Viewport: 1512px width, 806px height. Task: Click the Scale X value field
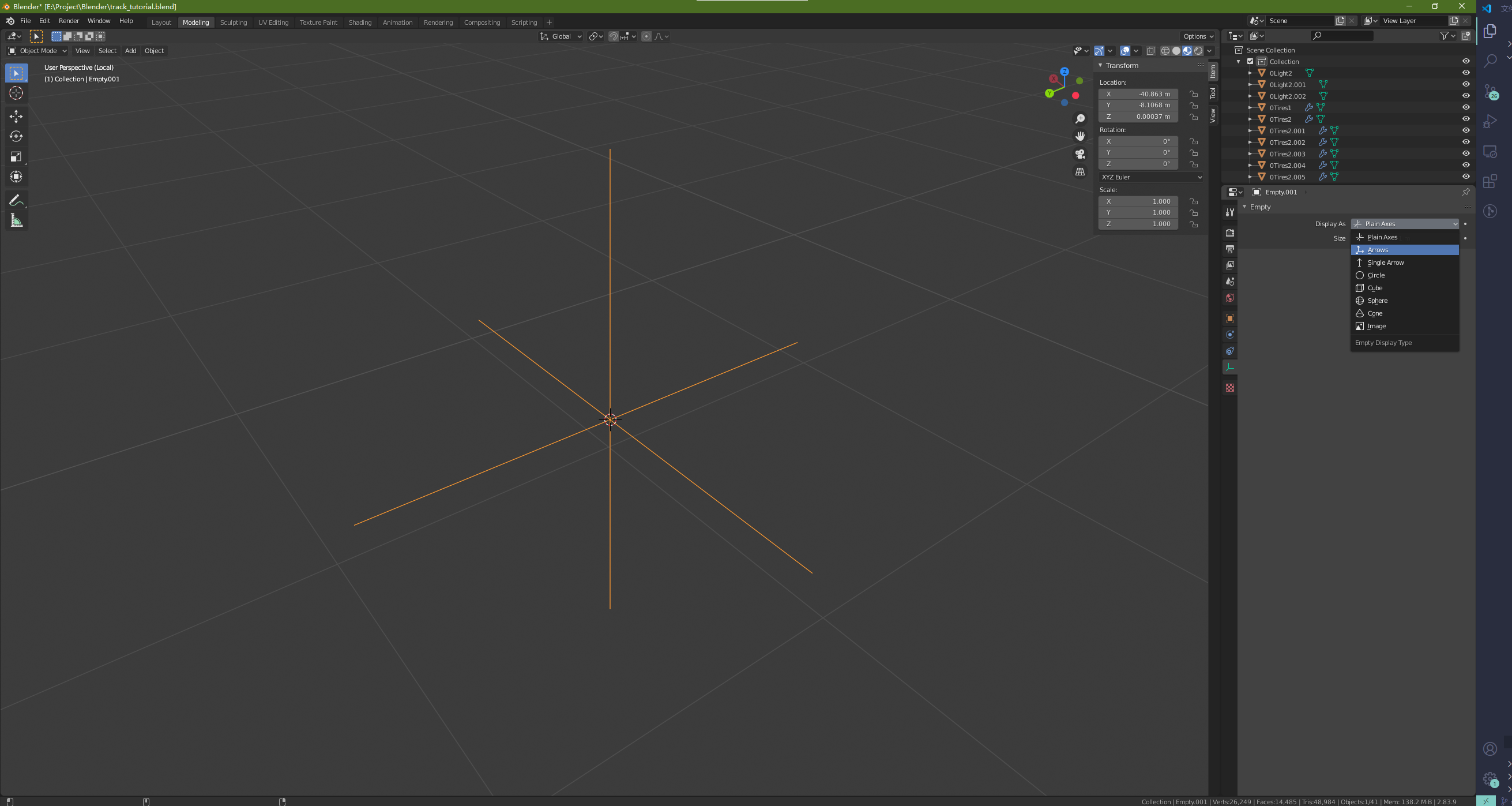[x=1138, y=201]
